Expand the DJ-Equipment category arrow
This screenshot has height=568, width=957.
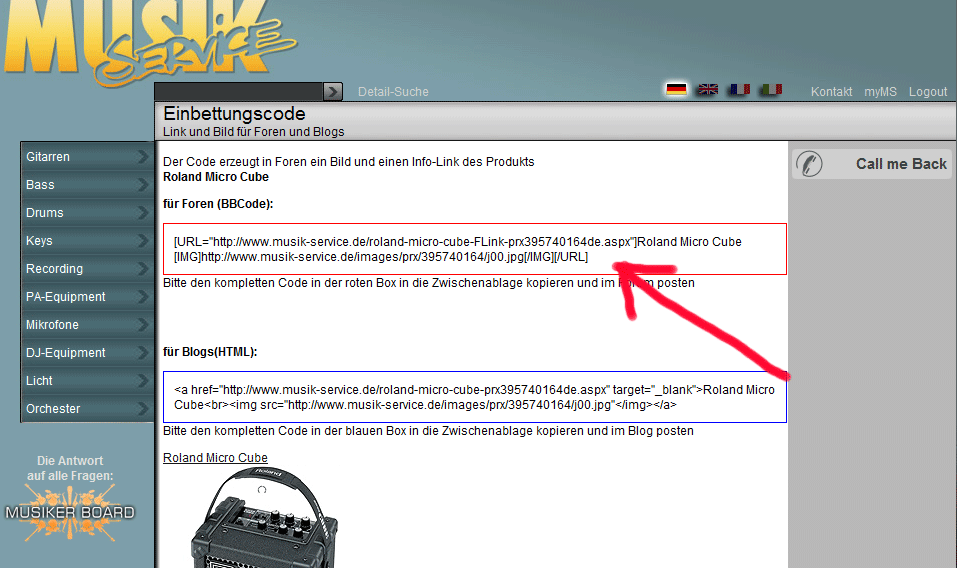(142, 353)
